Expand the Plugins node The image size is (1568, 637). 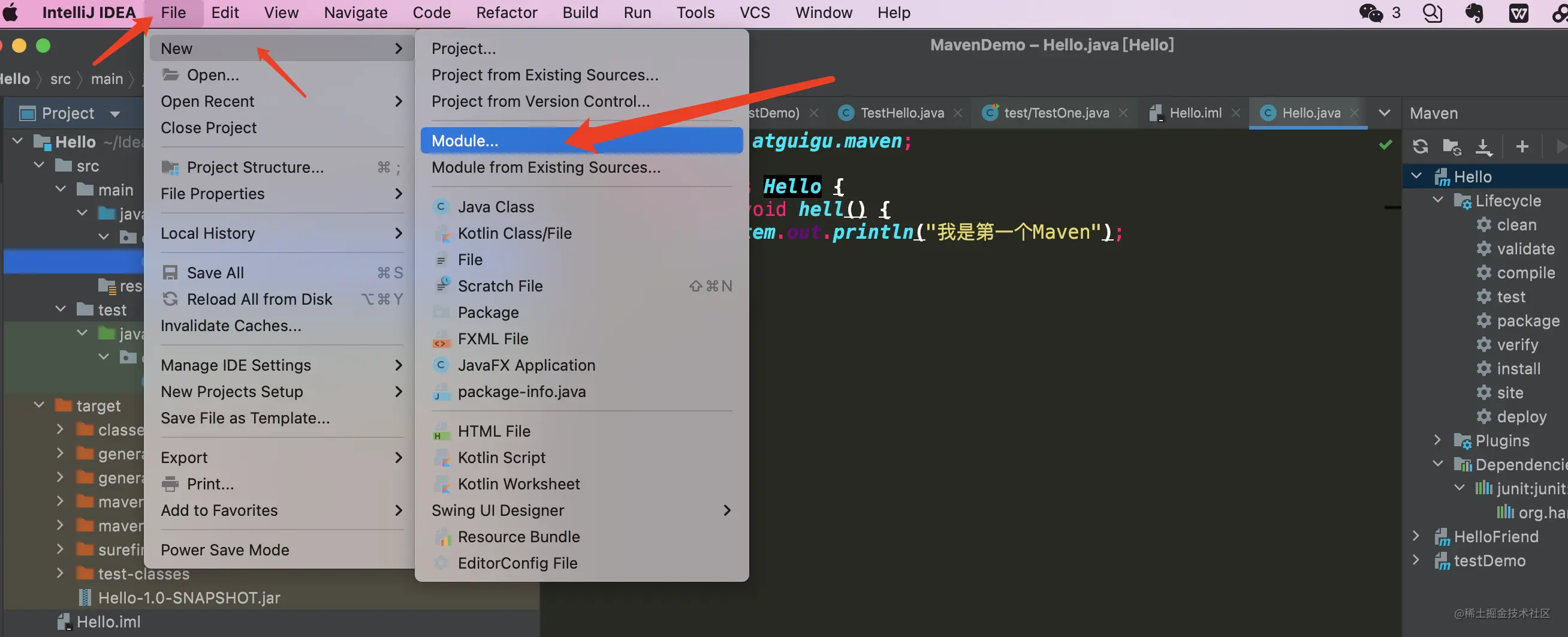coord(1438,440)
